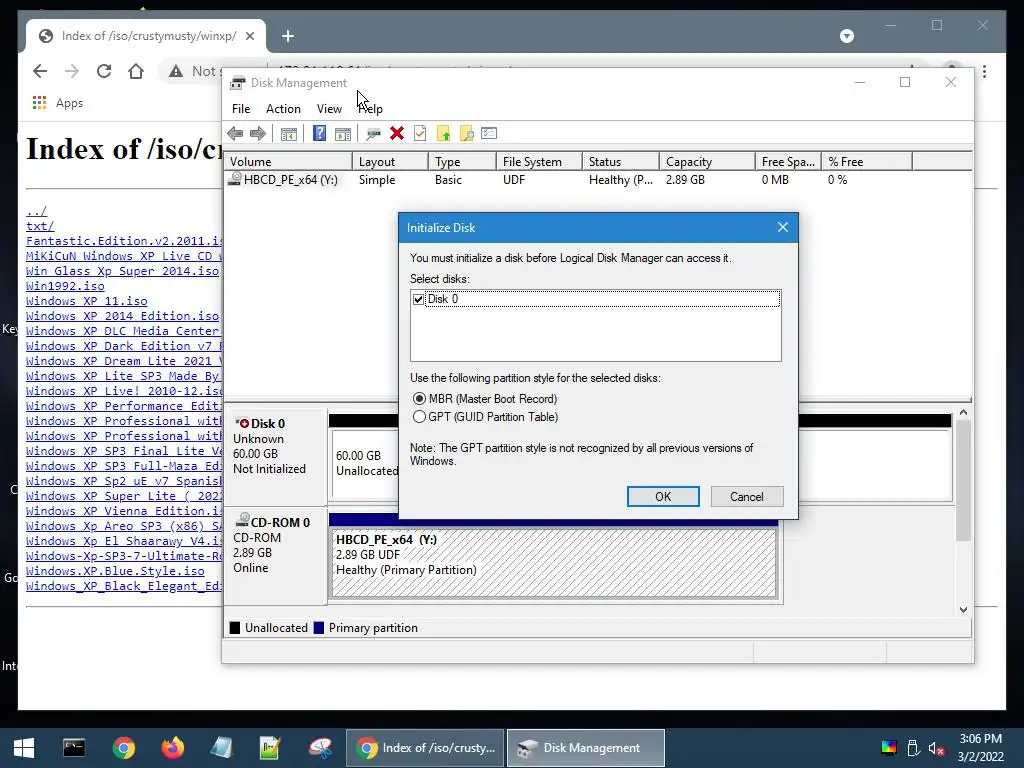1024x768 pixels.
Task: Click the yellow page with magnifier icon
Action: pyautogui.click(x=466, y=133)
